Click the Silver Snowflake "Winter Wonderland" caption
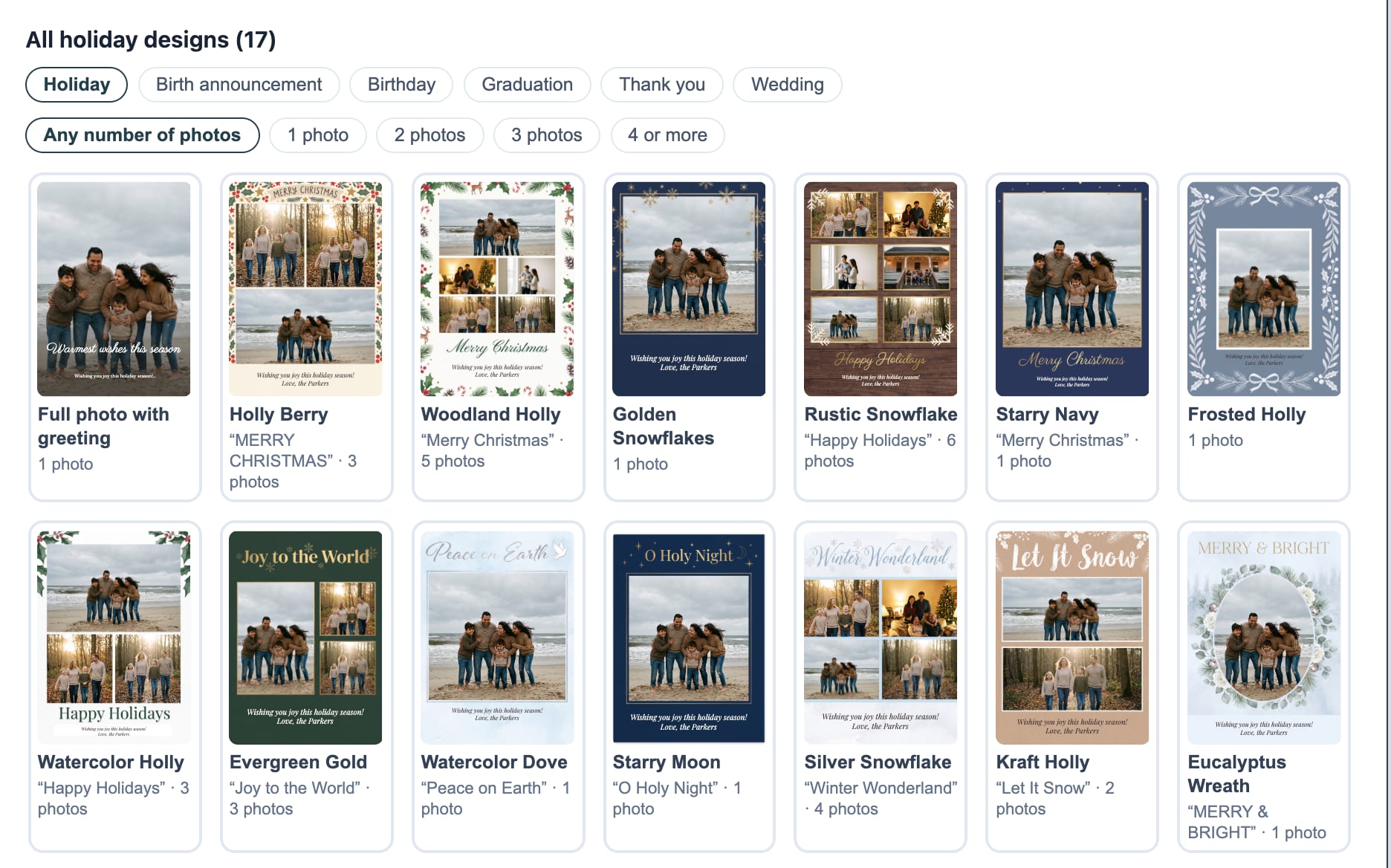This screenshot has height=868, width=1391. pos(881,799)
